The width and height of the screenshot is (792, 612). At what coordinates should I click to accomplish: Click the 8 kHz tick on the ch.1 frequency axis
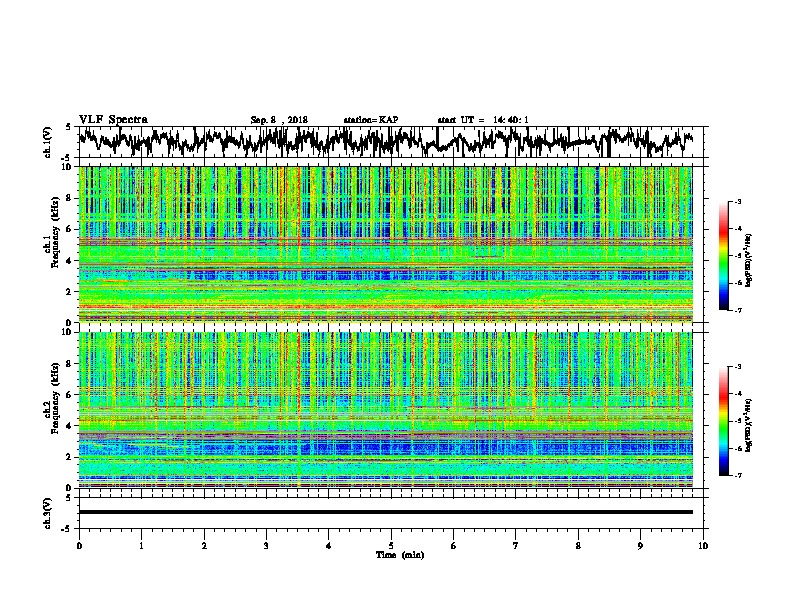[71, 198]
